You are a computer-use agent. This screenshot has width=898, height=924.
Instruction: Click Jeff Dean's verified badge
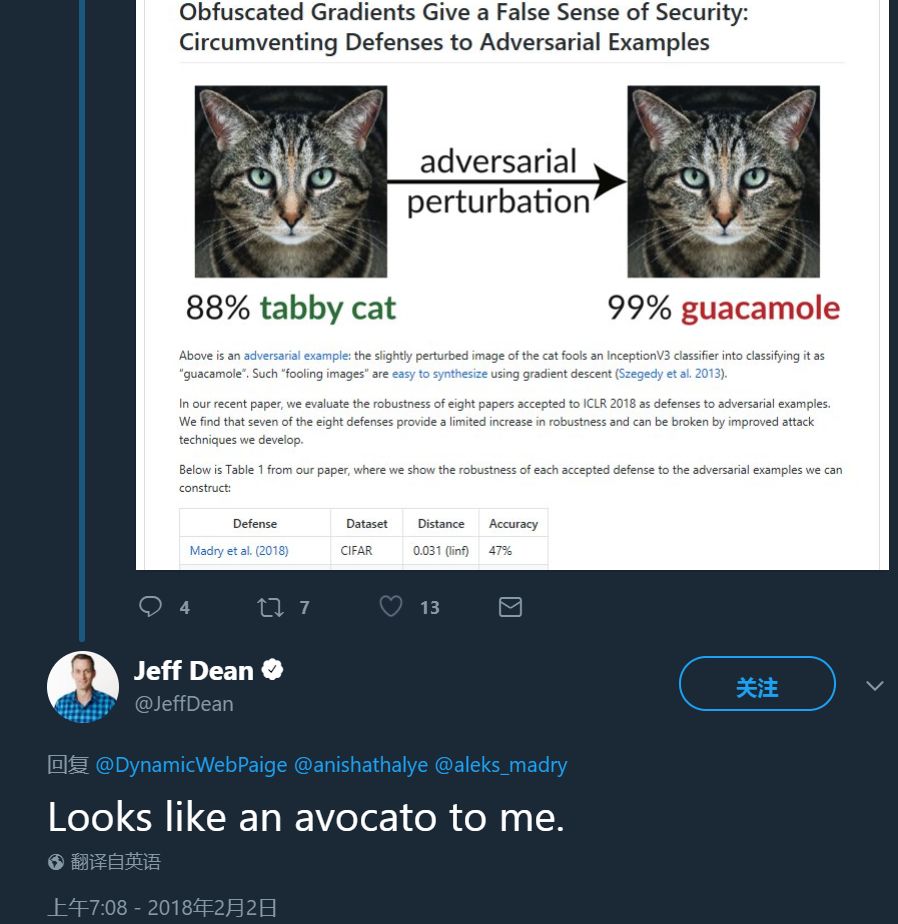273,670
